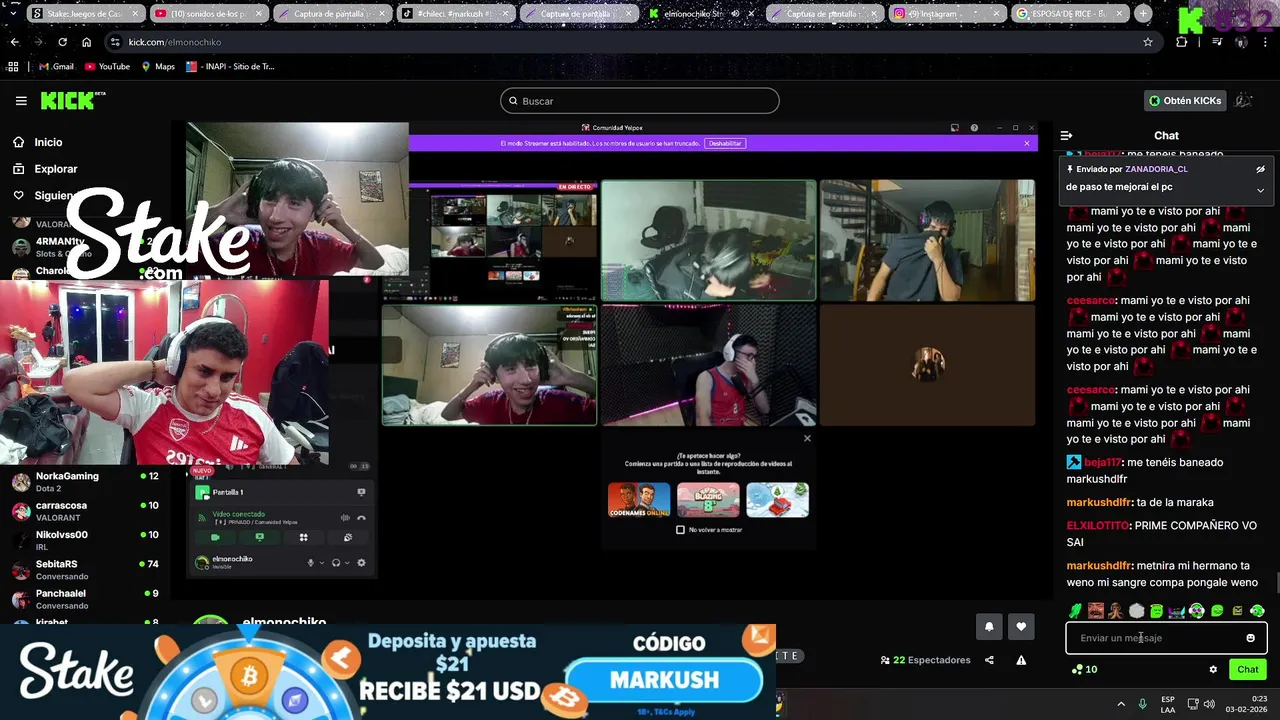
Task: Click ELXILOTITO username in chat
Action: pos(1098,526)
